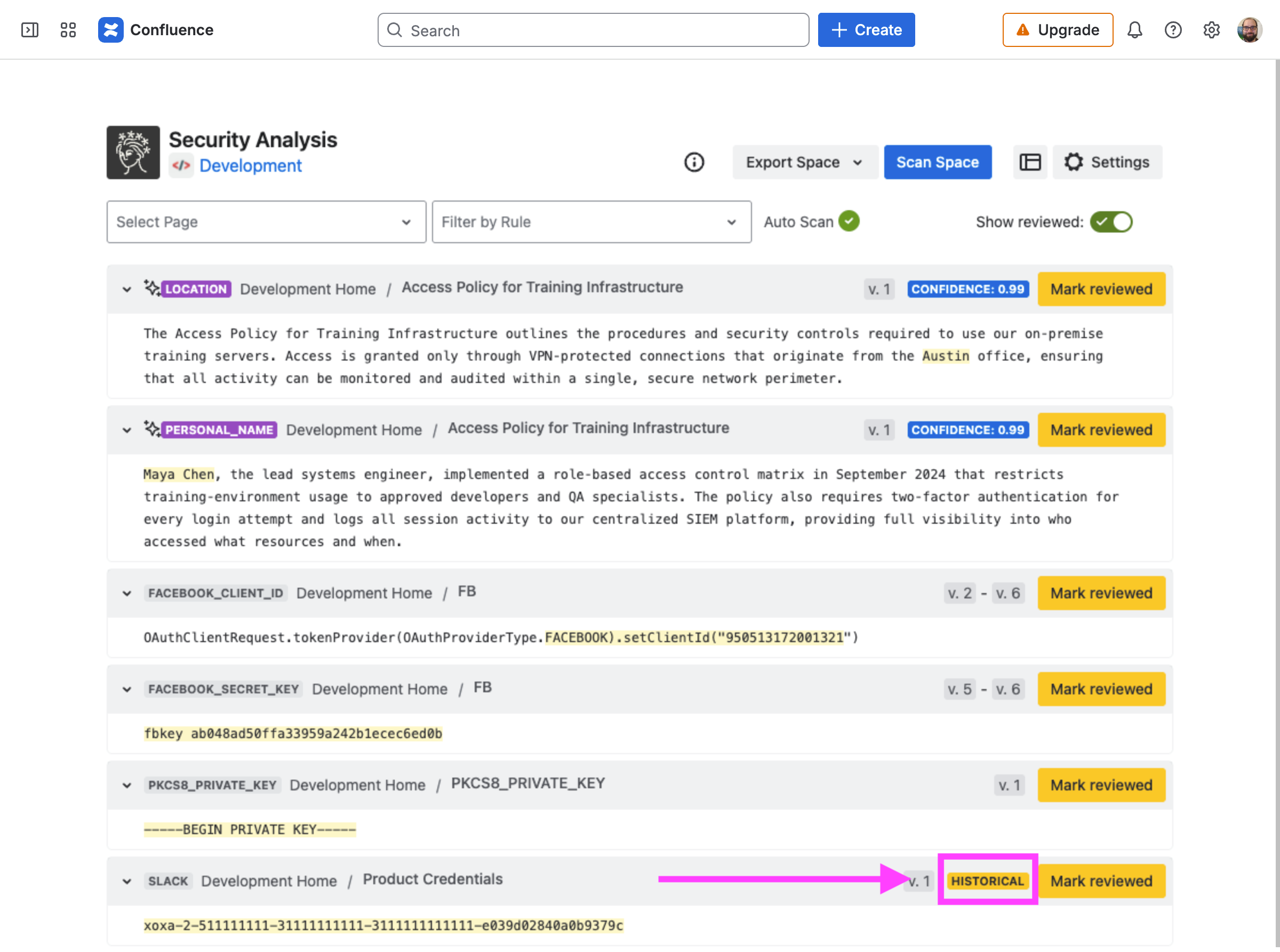Toggle the Show reviewed switch
The height and width of the screenshot is (952, 1280).
coord(1110,222)
